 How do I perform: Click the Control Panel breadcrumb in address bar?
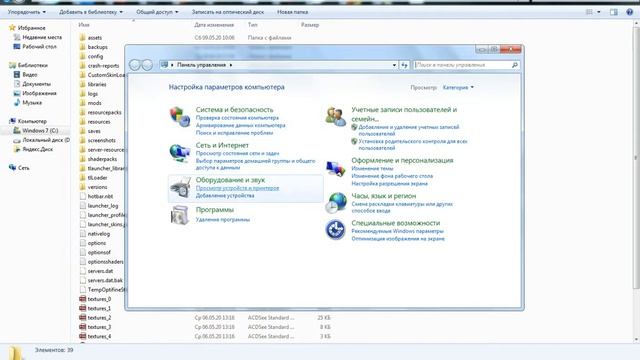click(201, 65)
